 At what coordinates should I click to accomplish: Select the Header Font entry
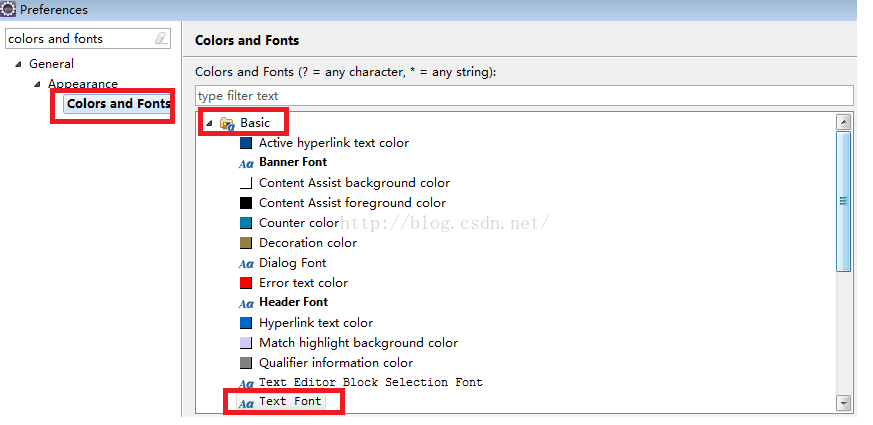click(293, 302)
